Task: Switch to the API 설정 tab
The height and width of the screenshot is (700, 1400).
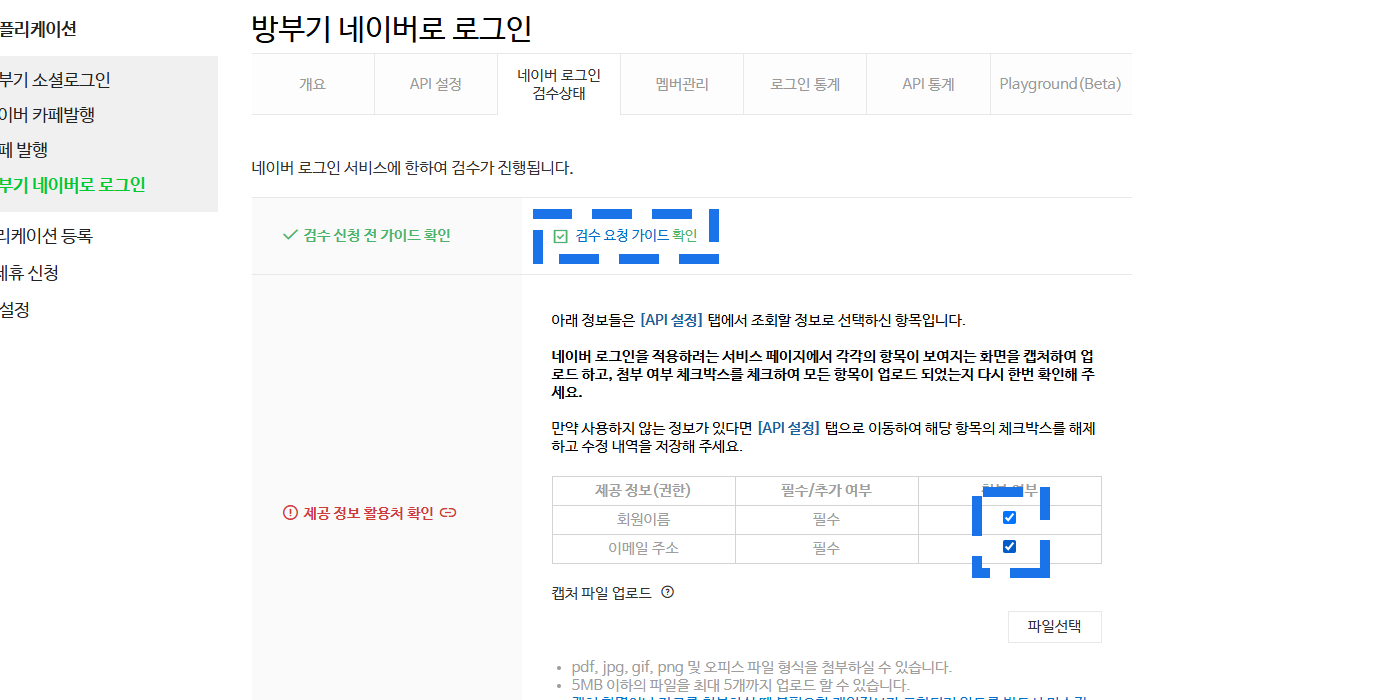Action: tap(436, 84)
